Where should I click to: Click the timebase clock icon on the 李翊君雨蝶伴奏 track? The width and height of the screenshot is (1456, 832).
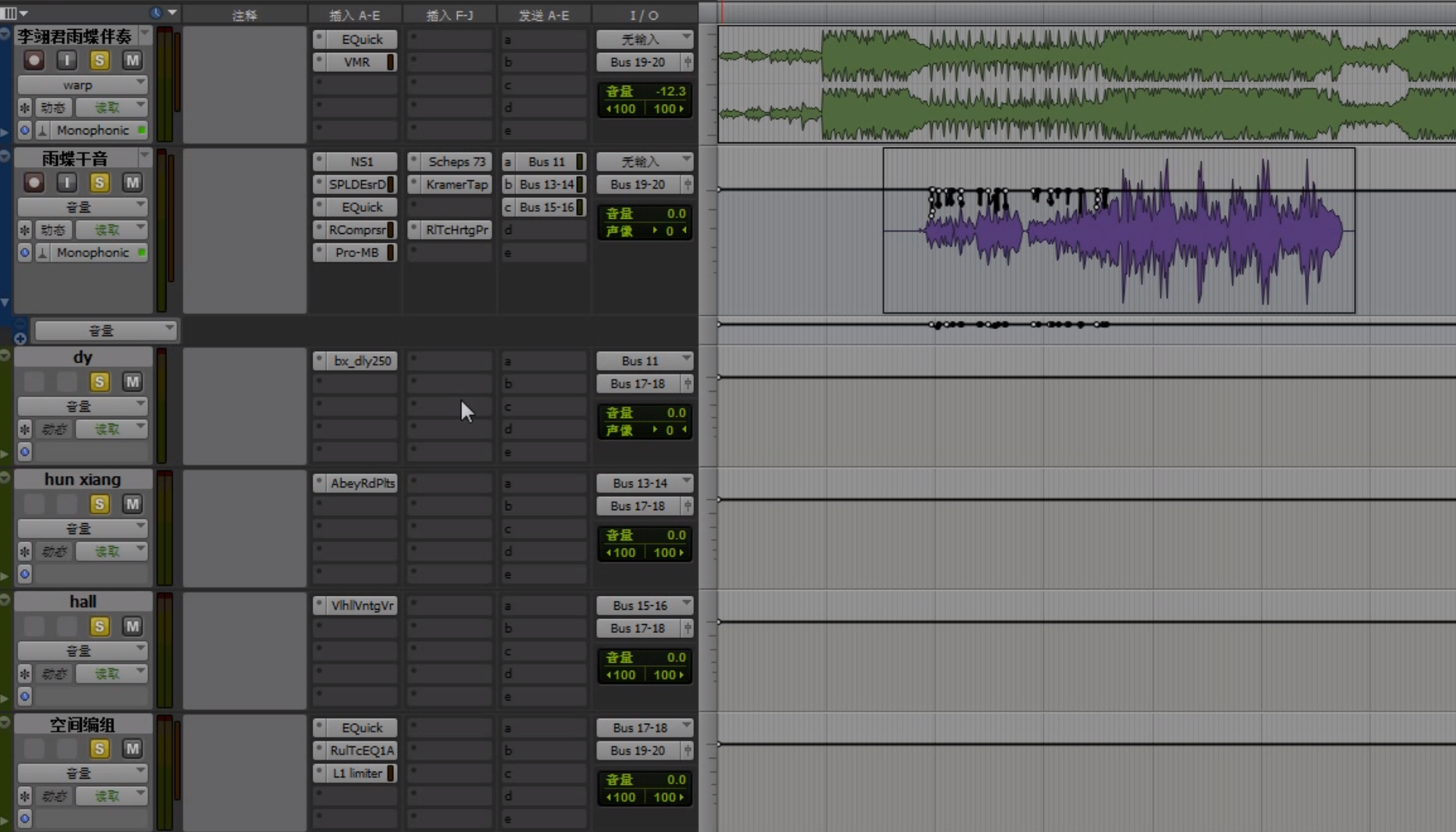(25, 130)
